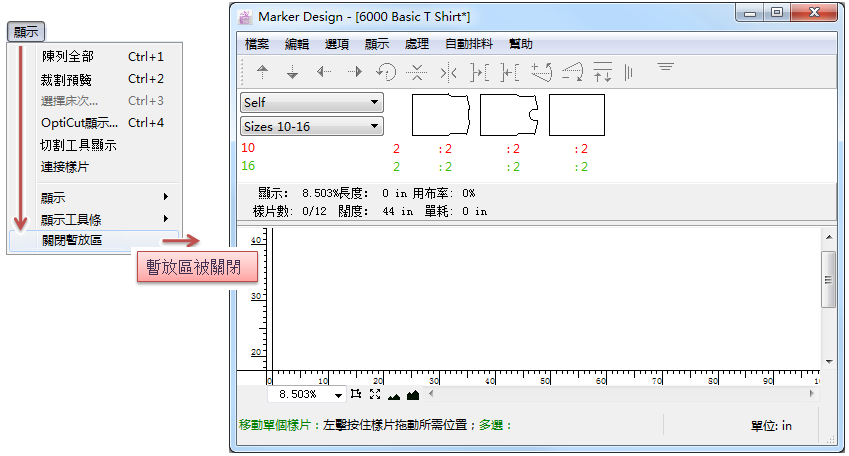Click the move piece up arrow icon

[x=263, y=72]
